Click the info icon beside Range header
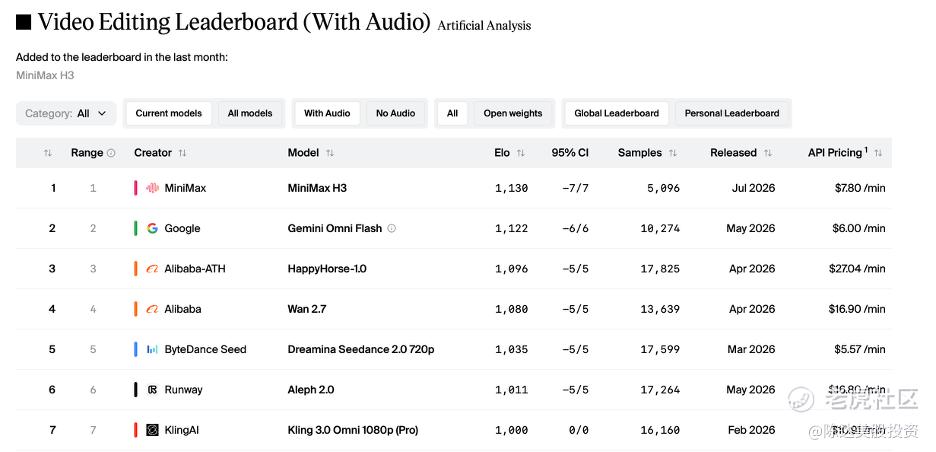This screenshot has height=452, width=936. (x=111, y=153)
